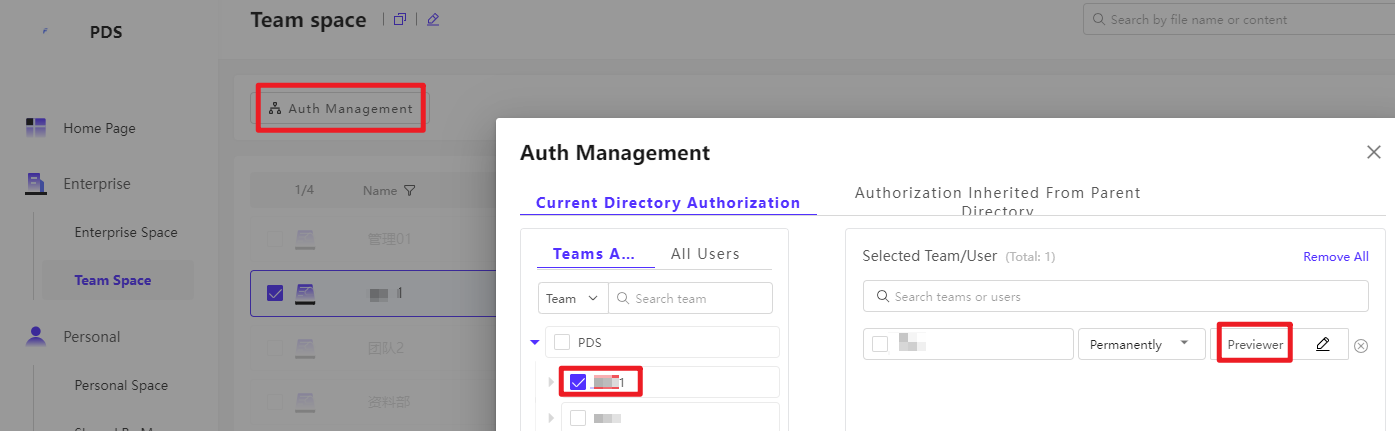Click the team drive icon for 资料部
The width and height of the screenshot is (1395, 431).
(306, 402)
